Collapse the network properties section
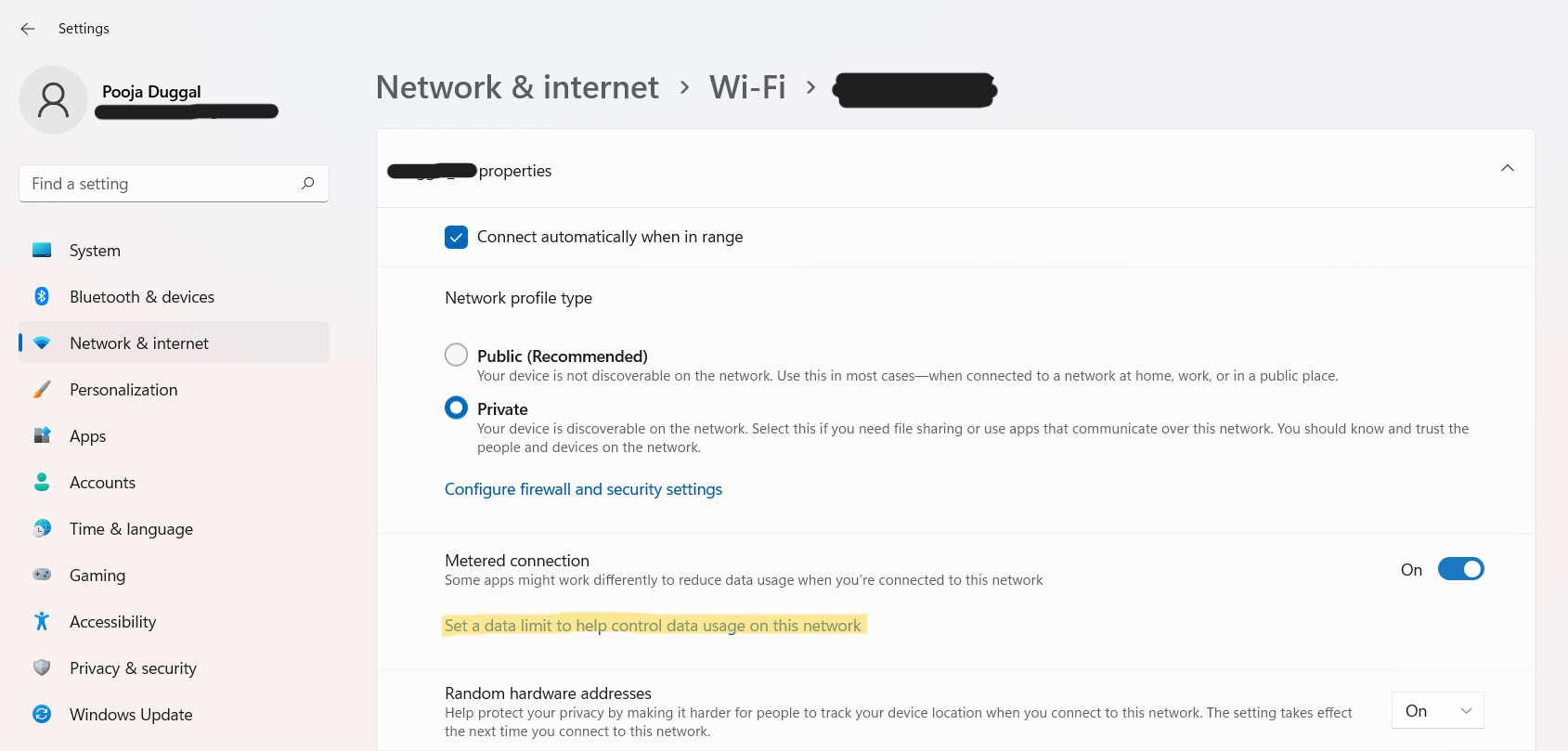Viewport: 1568px width, 751px height. tap(1507, 169)
